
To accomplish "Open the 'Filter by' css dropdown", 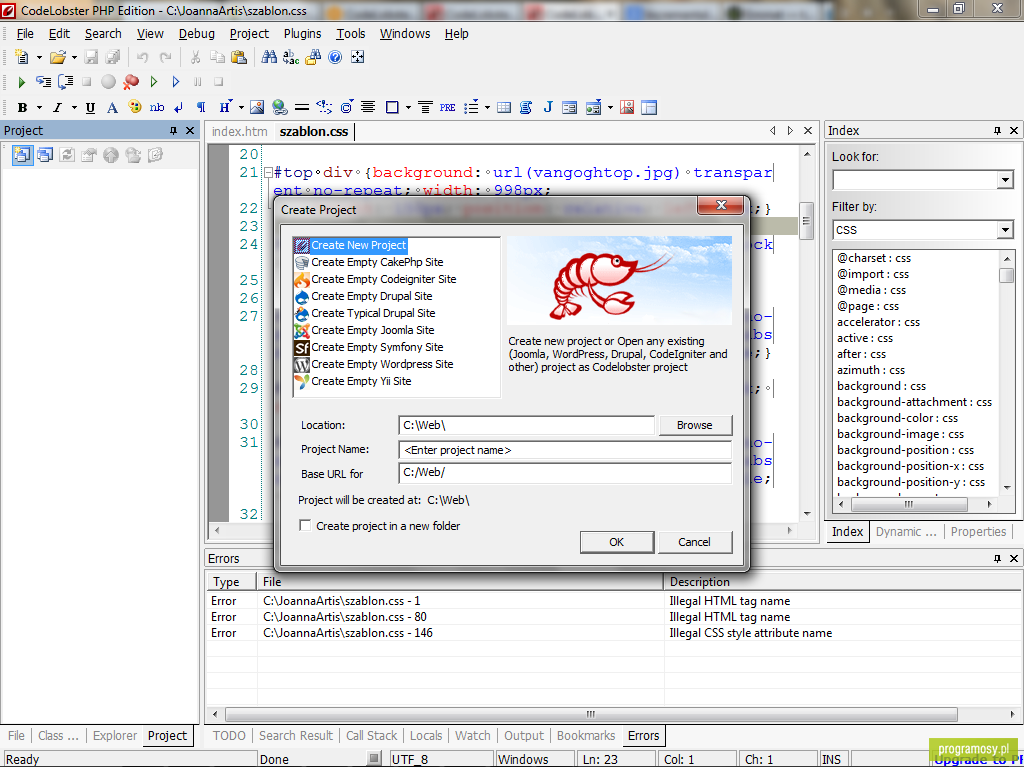I will pyautogui.click(x=1005, y=229).
